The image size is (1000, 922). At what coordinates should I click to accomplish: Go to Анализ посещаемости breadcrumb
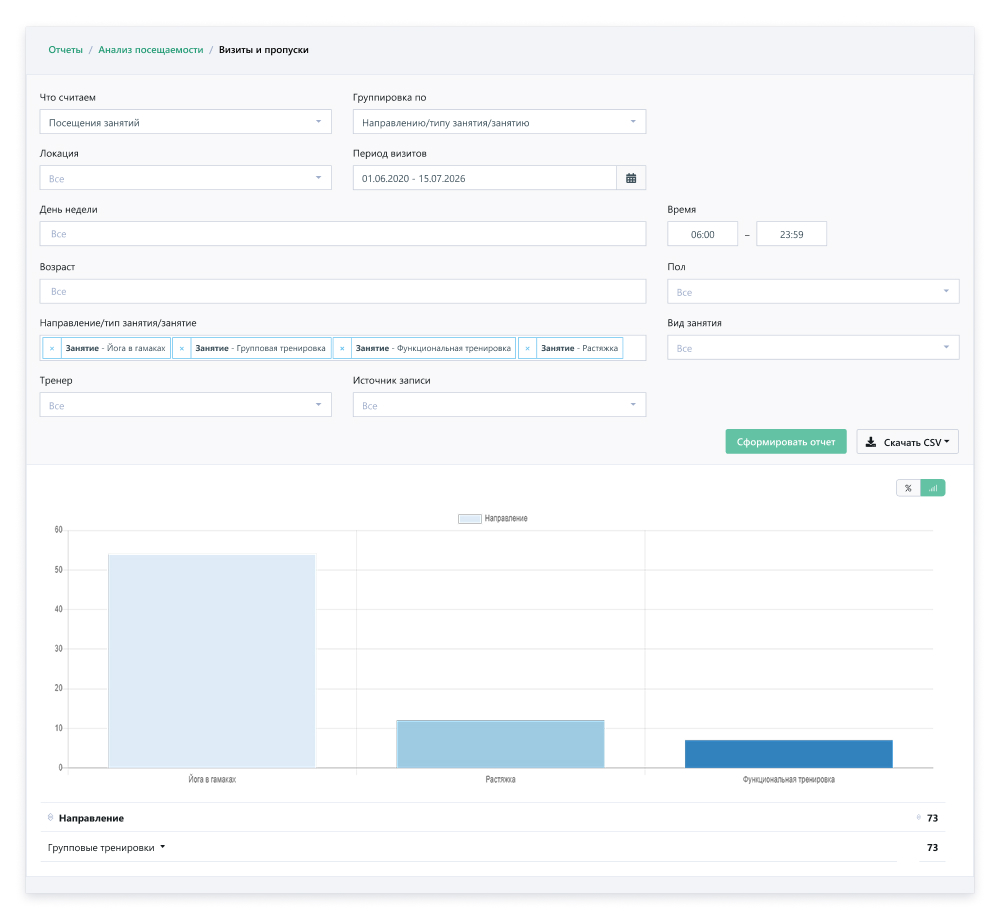pyautogui.click(x=151, y=50)
